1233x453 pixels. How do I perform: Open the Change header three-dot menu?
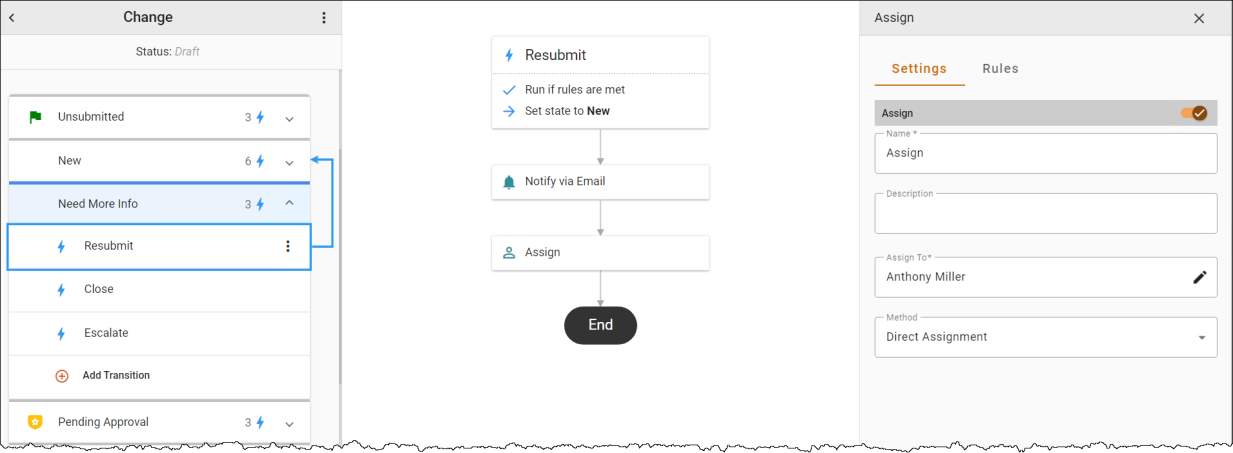click(x=323, y=18)
